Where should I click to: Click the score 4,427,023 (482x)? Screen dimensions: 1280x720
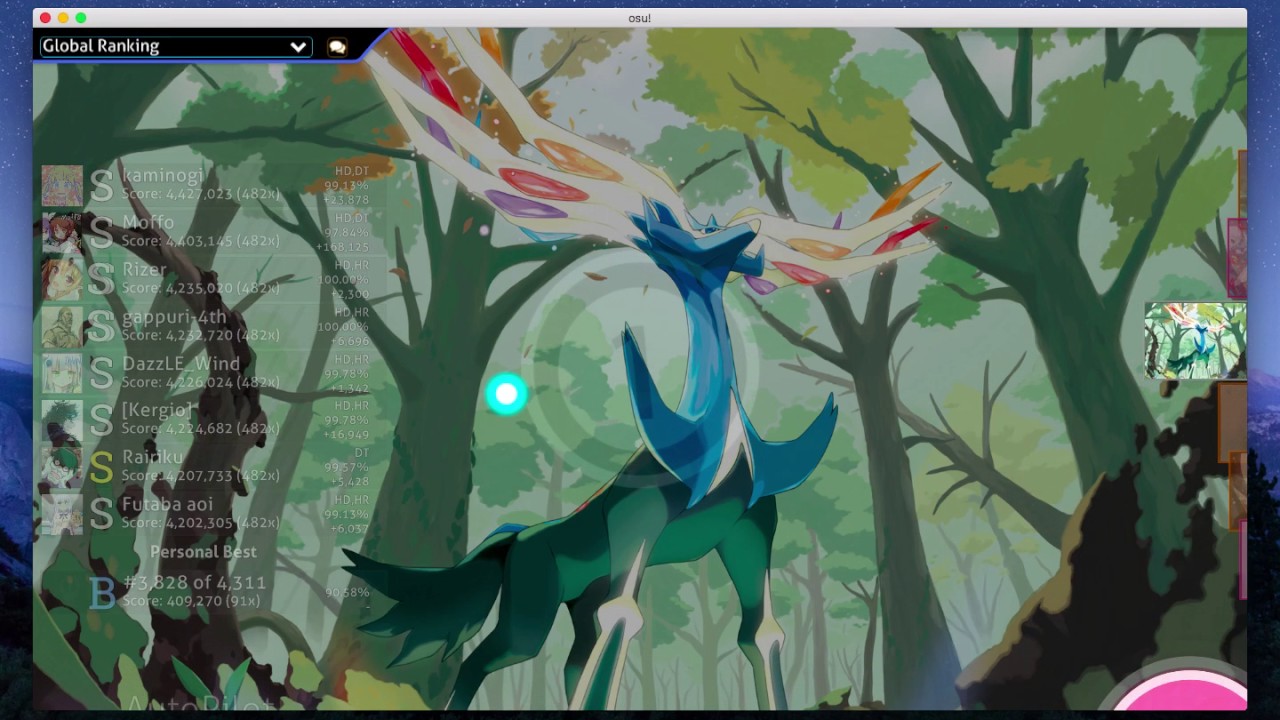[201, 195]
